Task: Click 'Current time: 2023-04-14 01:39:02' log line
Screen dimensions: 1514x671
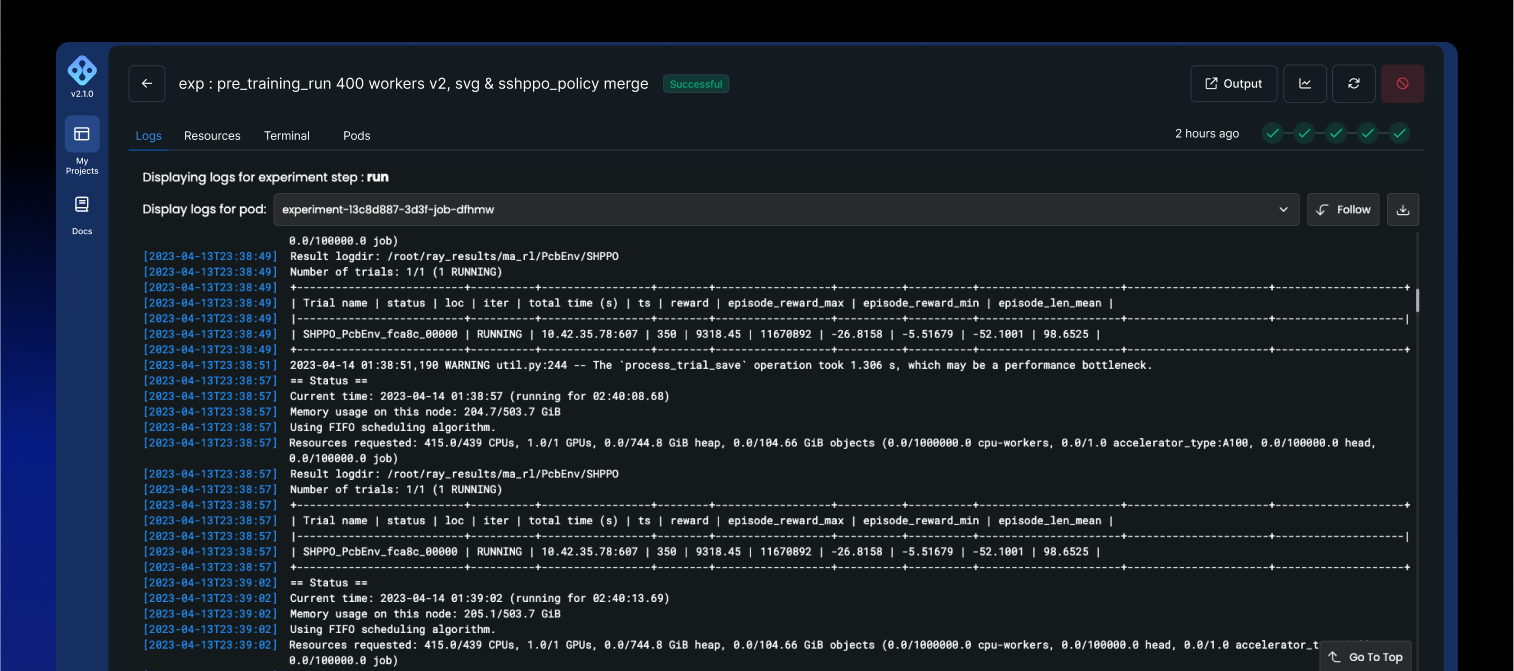Action: tap(479, 598)
